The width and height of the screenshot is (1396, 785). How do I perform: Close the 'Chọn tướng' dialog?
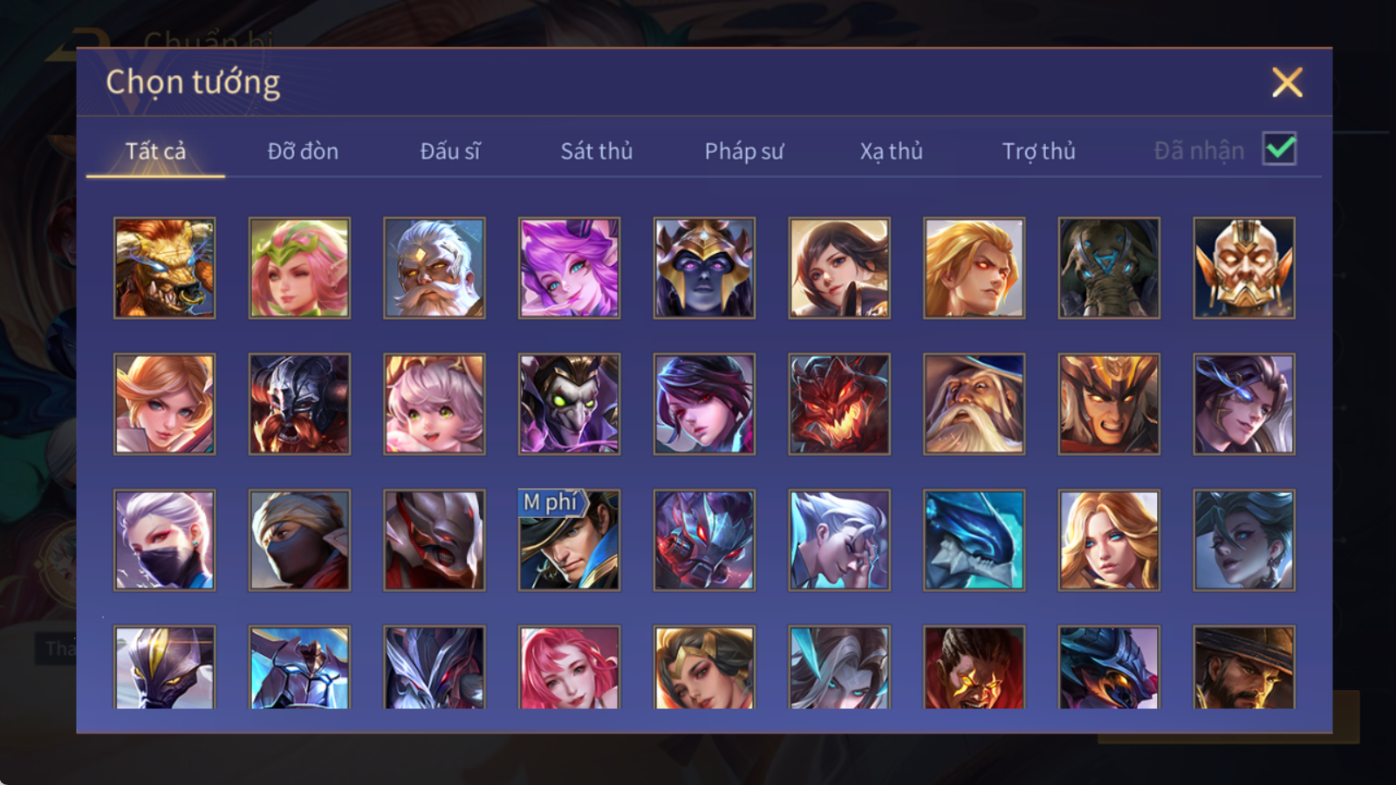pos(1287,82)
